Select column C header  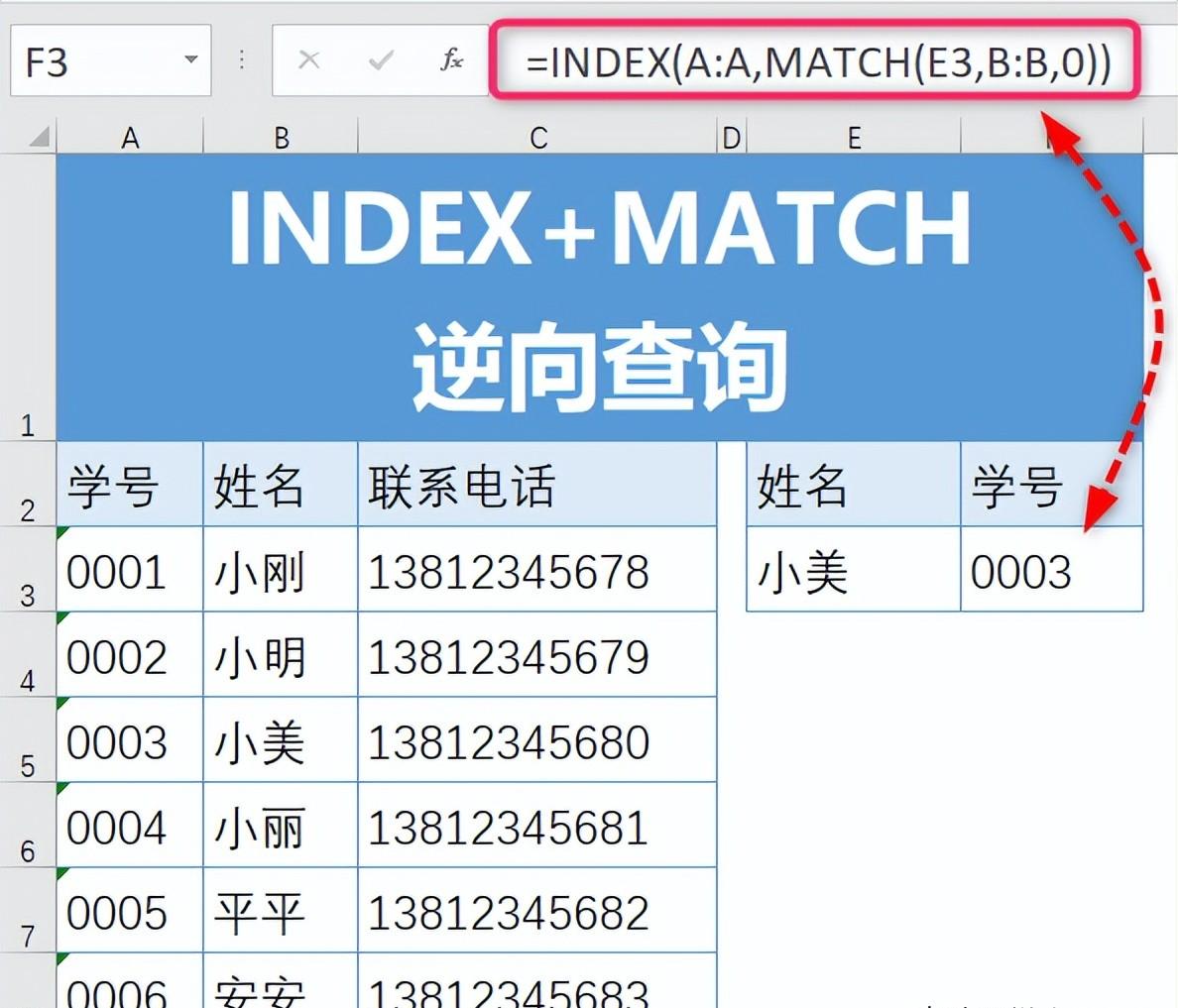(537, 138)
